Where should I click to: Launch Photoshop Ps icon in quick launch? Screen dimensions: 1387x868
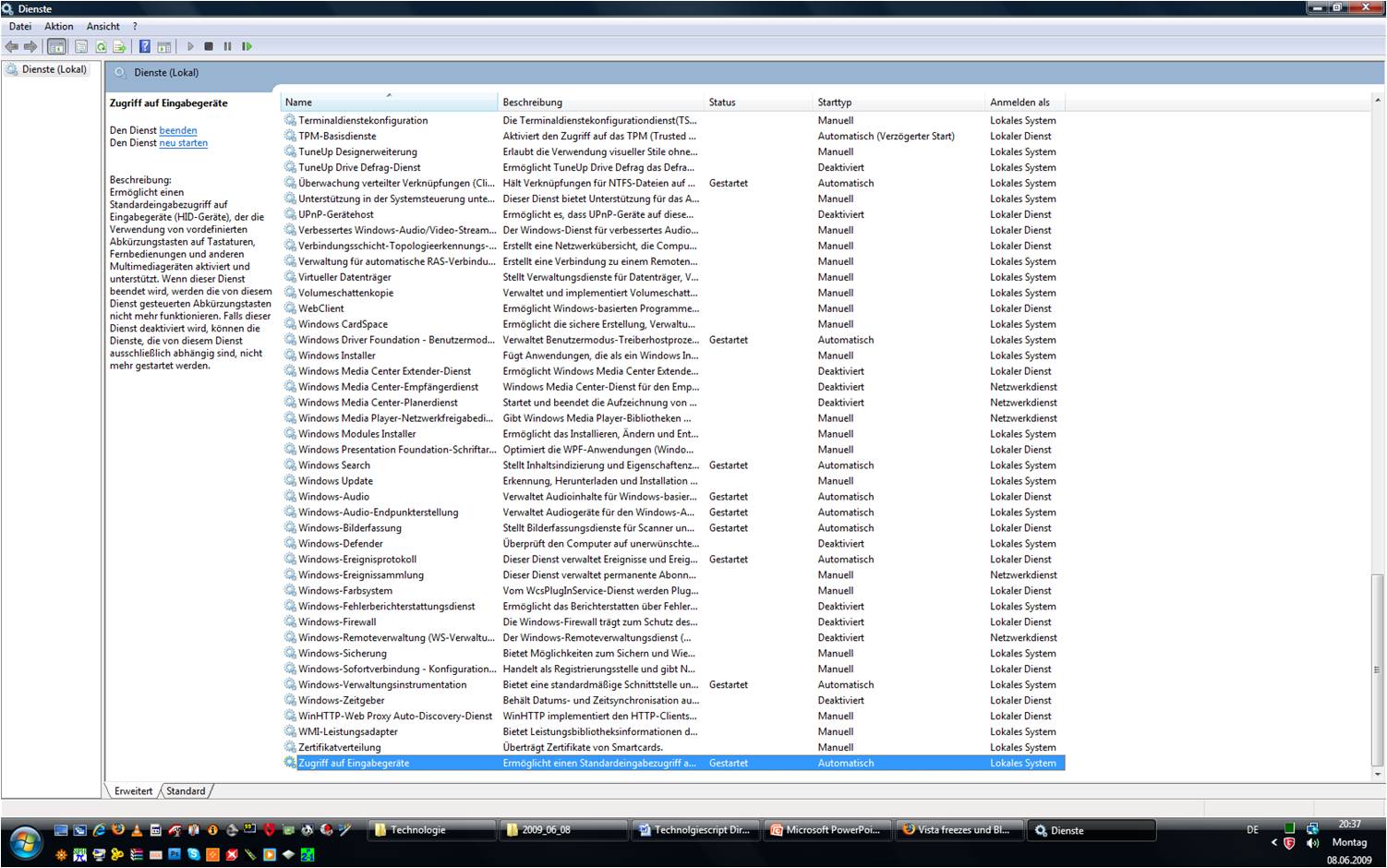175,854
